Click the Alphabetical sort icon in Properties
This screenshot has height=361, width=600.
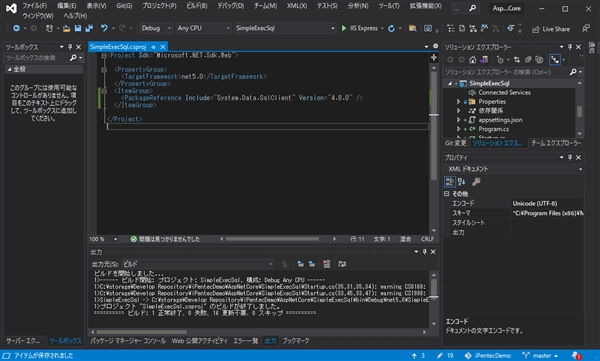461,182
